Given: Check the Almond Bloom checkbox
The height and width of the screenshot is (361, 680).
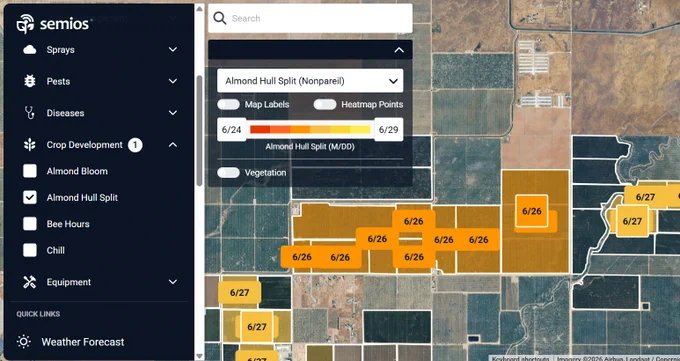Looking at the screenshot, I should coord(30,171).
